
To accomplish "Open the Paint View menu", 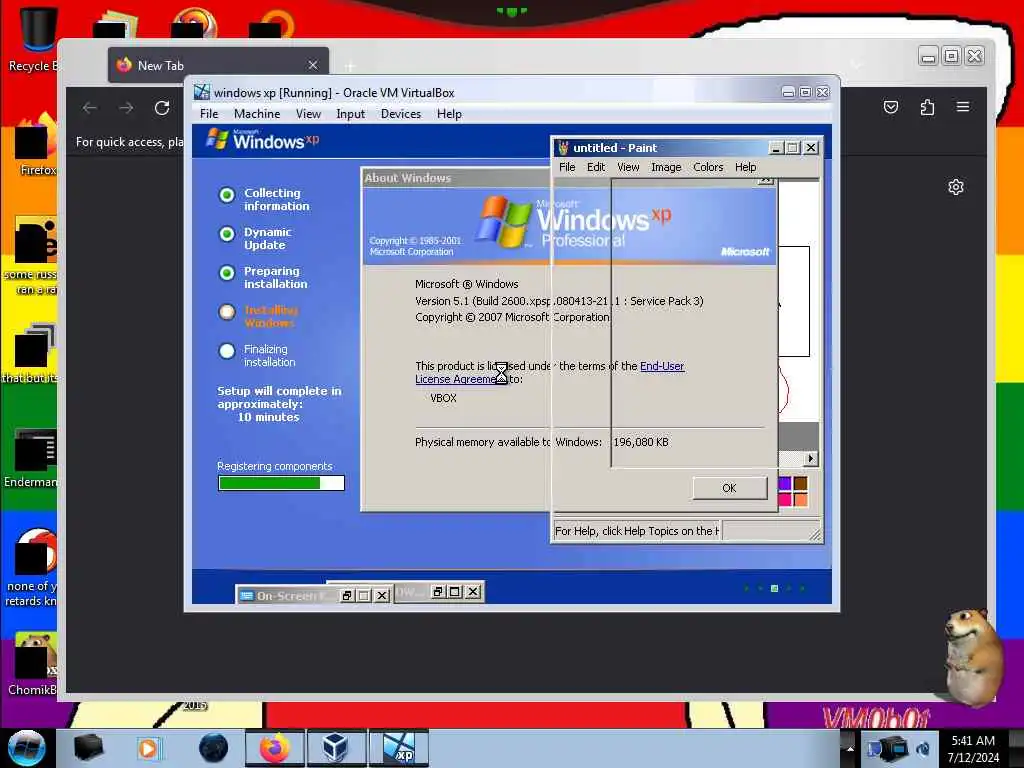I will coord(628,167).
